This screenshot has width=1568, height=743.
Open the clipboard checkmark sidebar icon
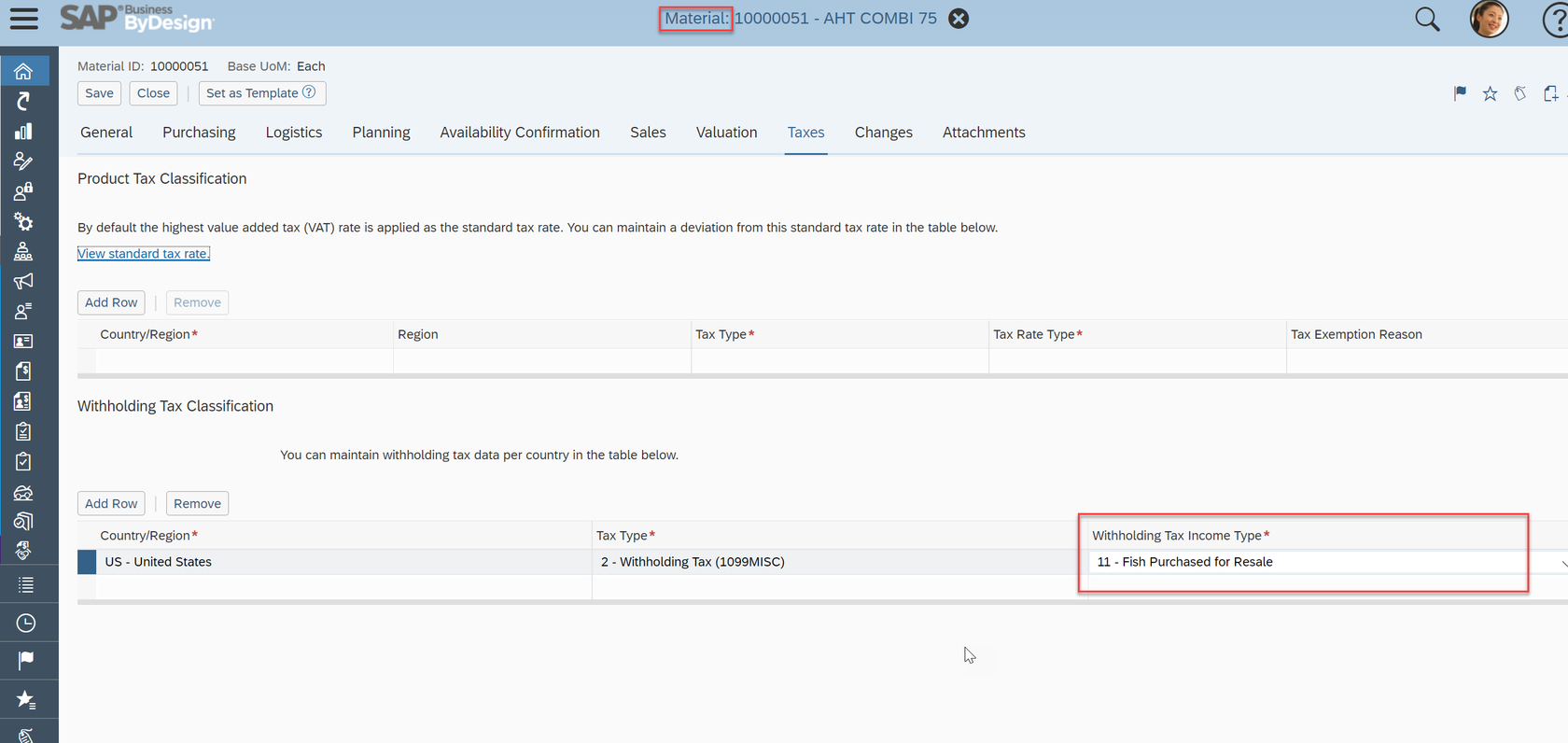tap(23, 461)
